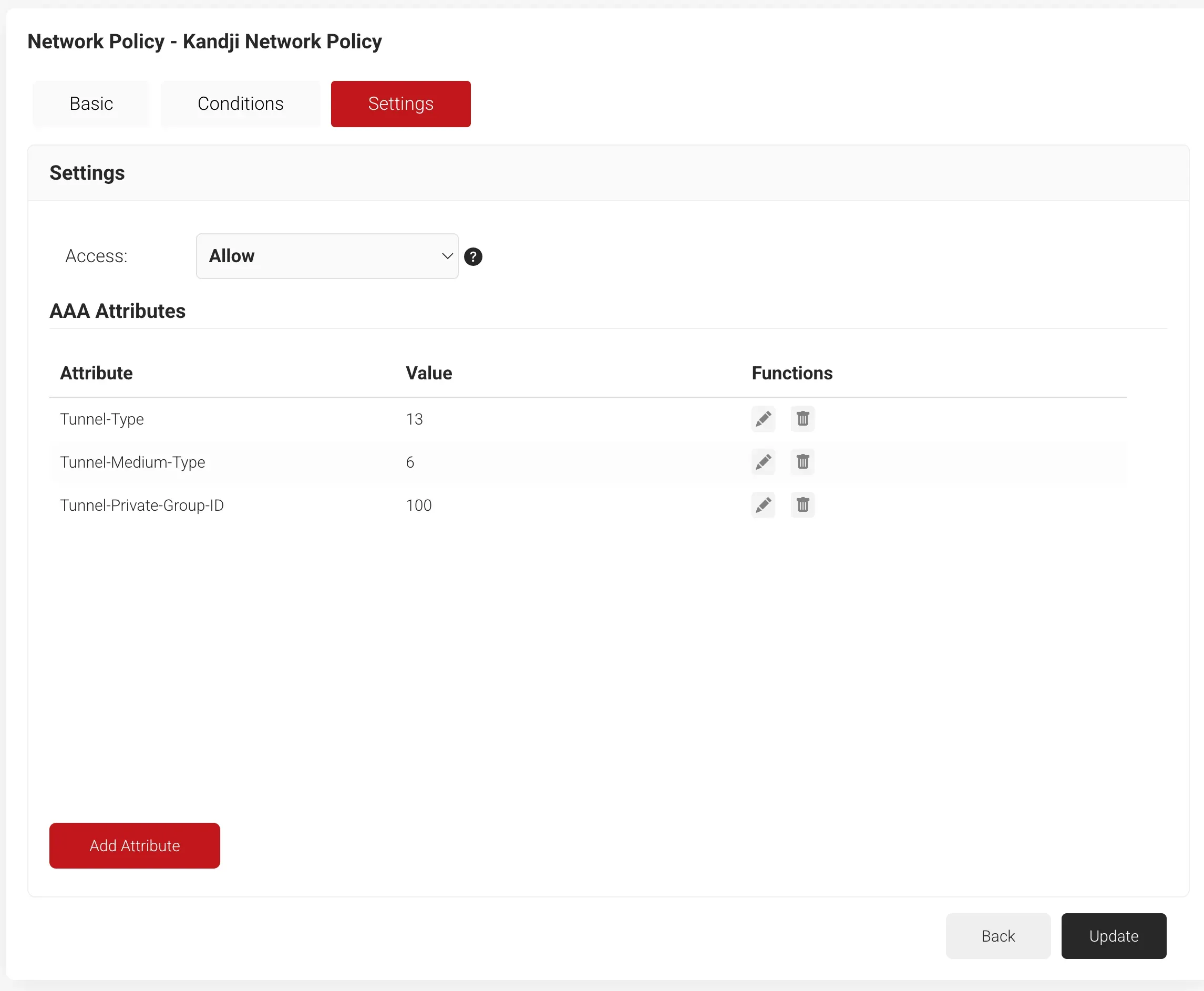The height and width of the screenshot is (991, 1204).
Task: Click the Value column header
Action: (x=429, y=374)
